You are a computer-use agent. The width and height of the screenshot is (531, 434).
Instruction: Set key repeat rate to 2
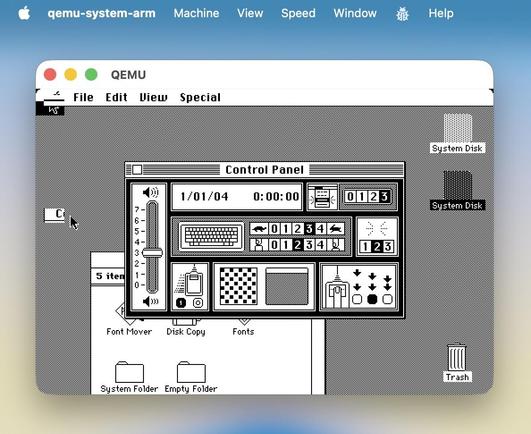(x=297, y=229)
